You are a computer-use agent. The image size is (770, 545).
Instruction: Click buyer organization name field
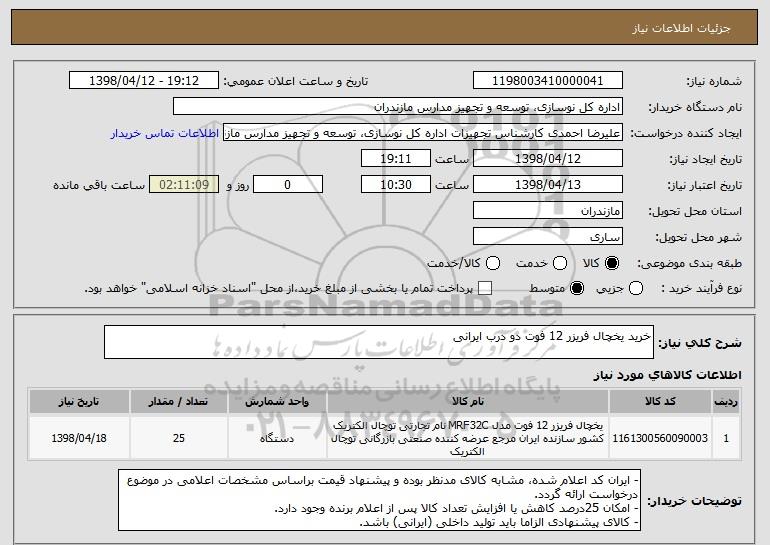pyautogui.click(x=398, y=107)
